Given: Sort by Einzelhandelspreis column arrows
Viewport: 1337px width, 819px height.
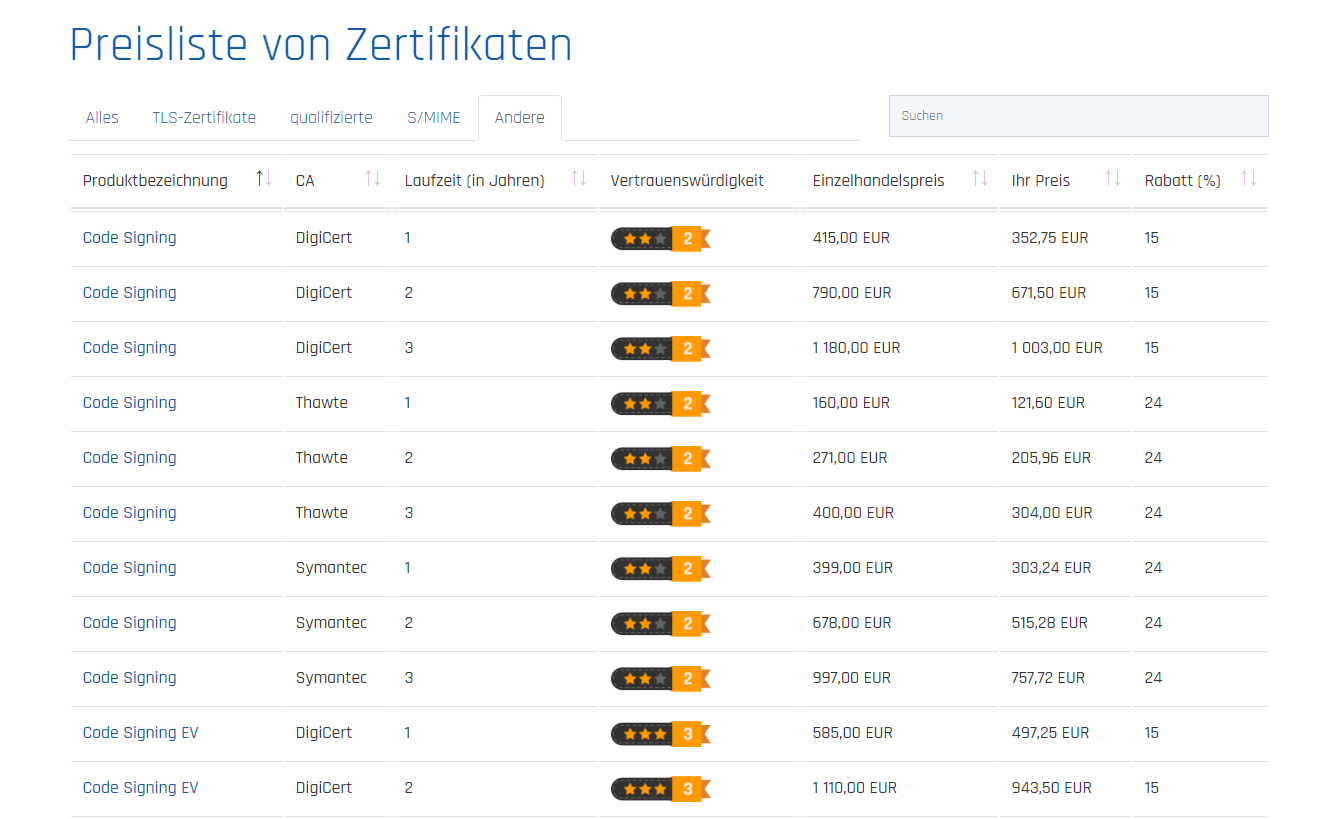Looking at the screenshot, I should [x=980, y=179].
